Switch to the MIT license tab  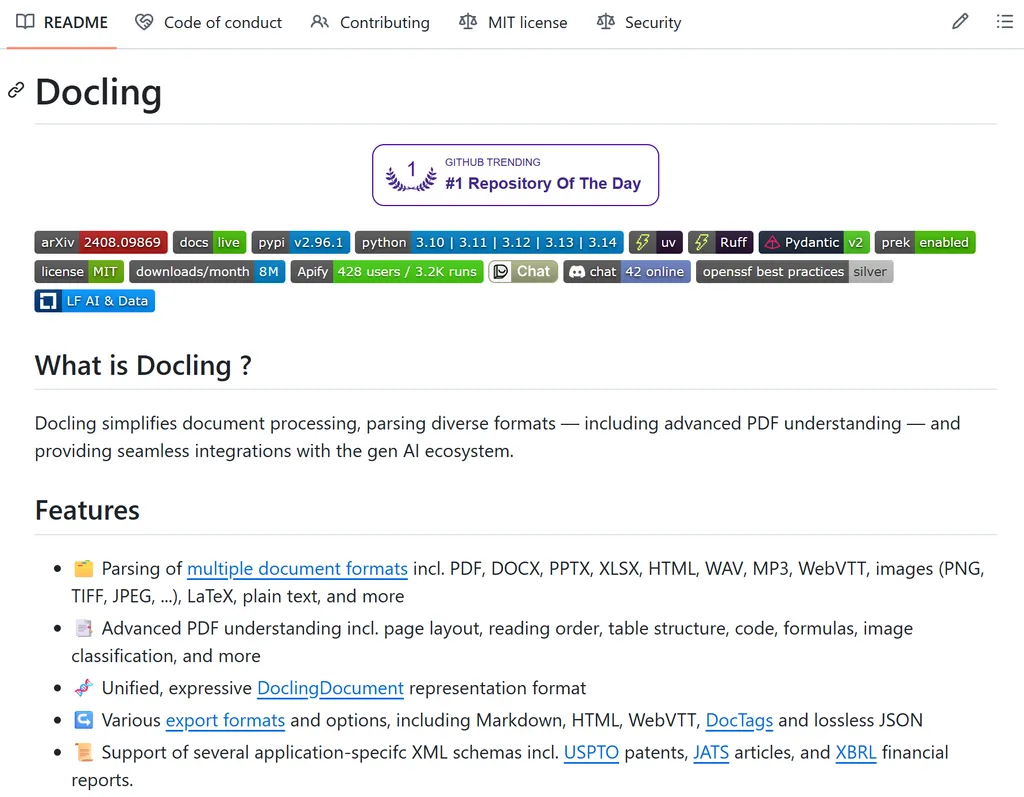[x=513, y=22]
